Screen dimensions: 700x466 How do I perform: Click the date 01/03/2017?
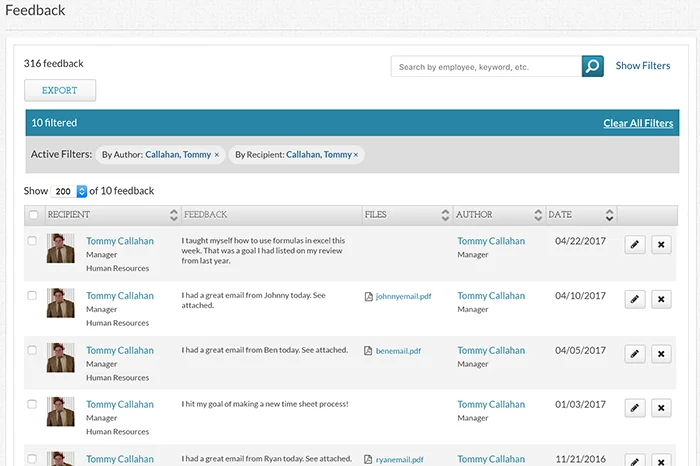coord(580,404)
